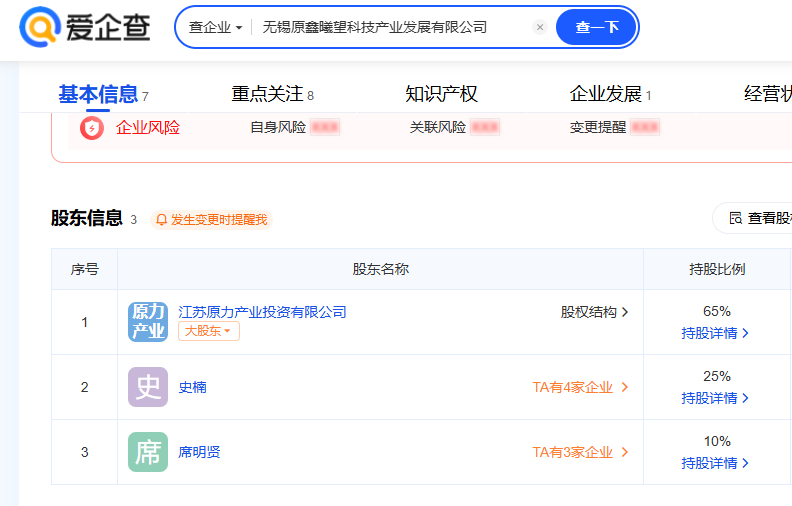Open the 查企业 search type dropdown
Viewport: 792px width, 506px height.
point(216,27)
